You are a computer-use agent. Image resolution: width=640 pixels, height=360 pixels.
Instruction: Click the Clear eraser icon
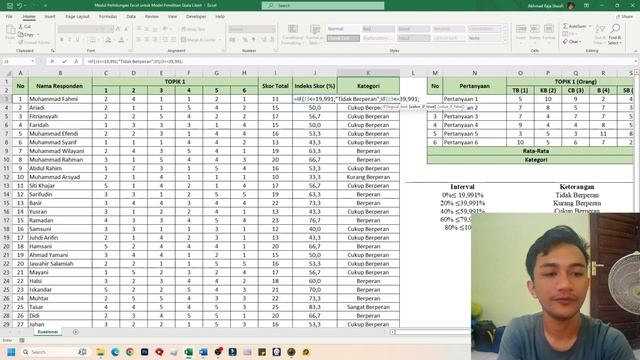(565, 42)
